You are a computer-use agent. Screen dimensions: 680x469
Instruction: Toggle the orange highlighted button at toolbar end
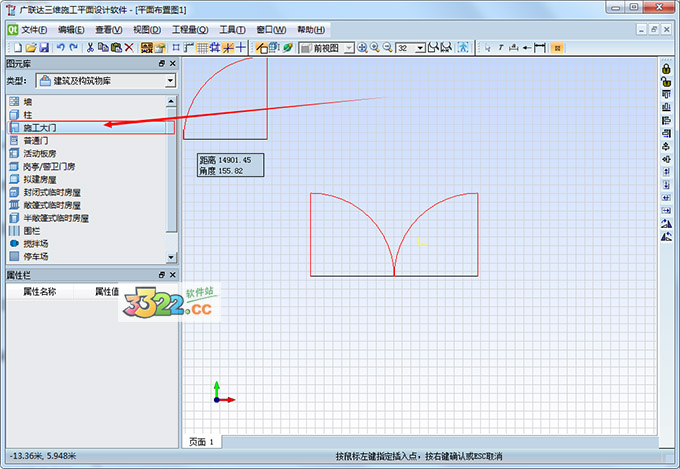pyautogui.click(x=557, y=47)
